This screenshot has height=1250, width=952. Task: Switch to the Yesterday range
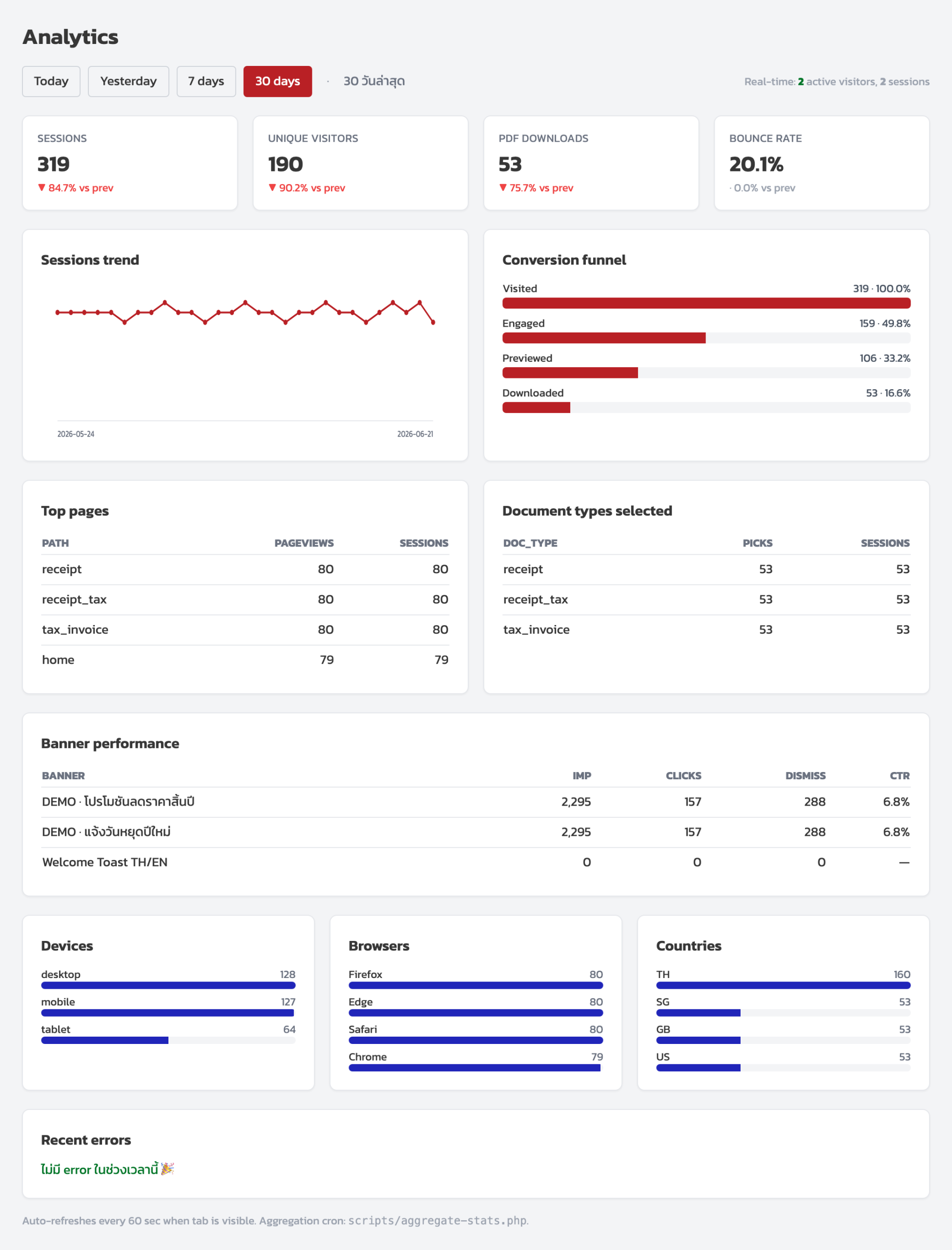tap(128, 81)
